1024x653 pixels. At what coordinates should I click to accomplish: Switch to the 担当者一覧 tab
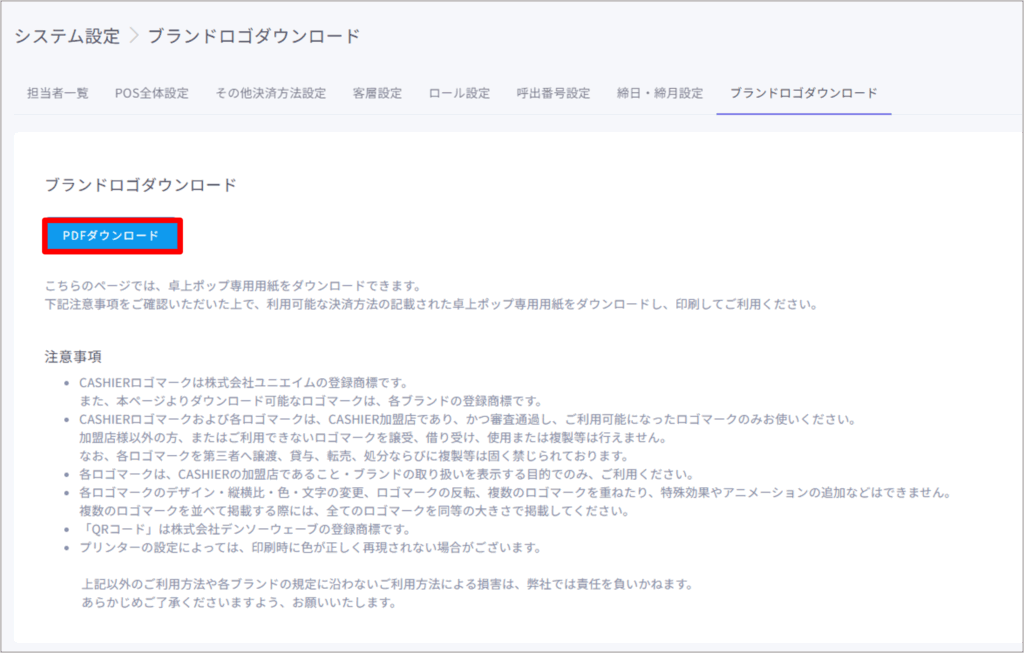pos(57,93)
